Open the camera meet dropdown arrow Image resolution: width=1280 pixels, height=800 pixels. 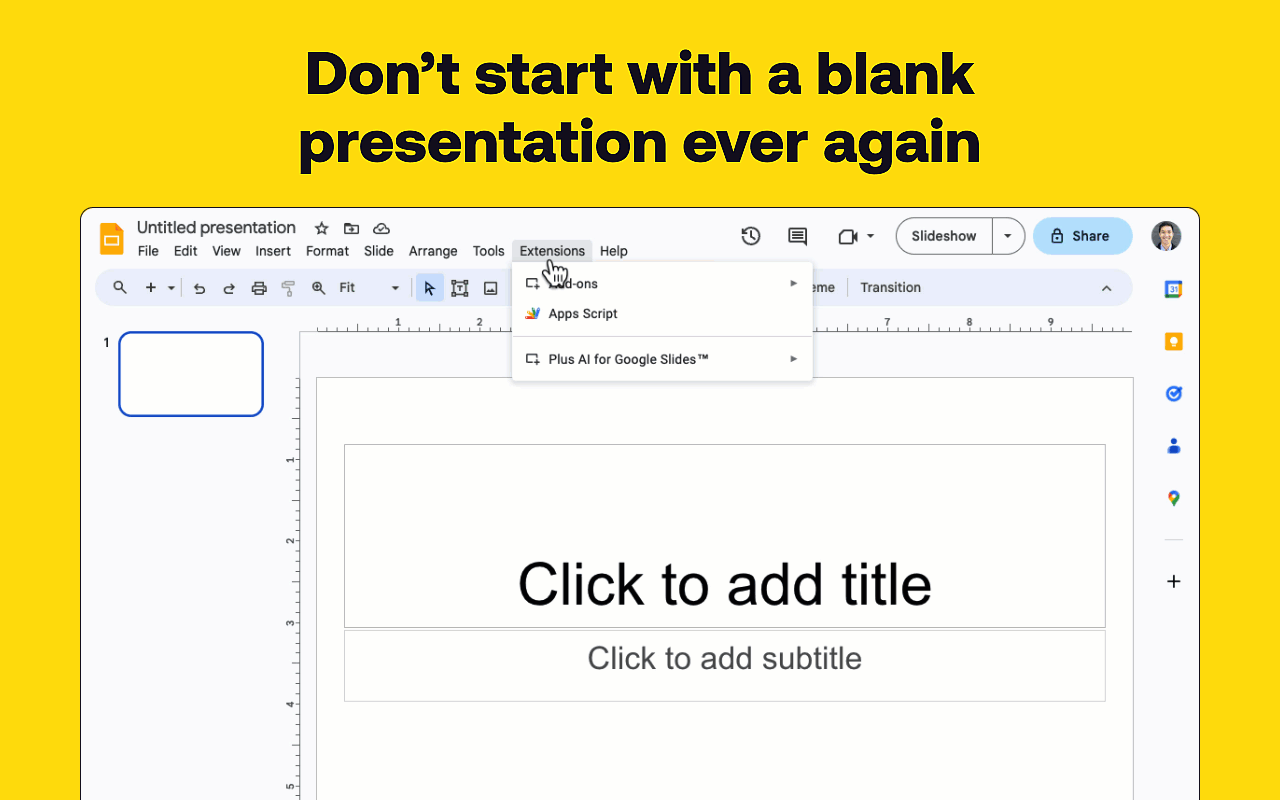click(x=870, y=236)
